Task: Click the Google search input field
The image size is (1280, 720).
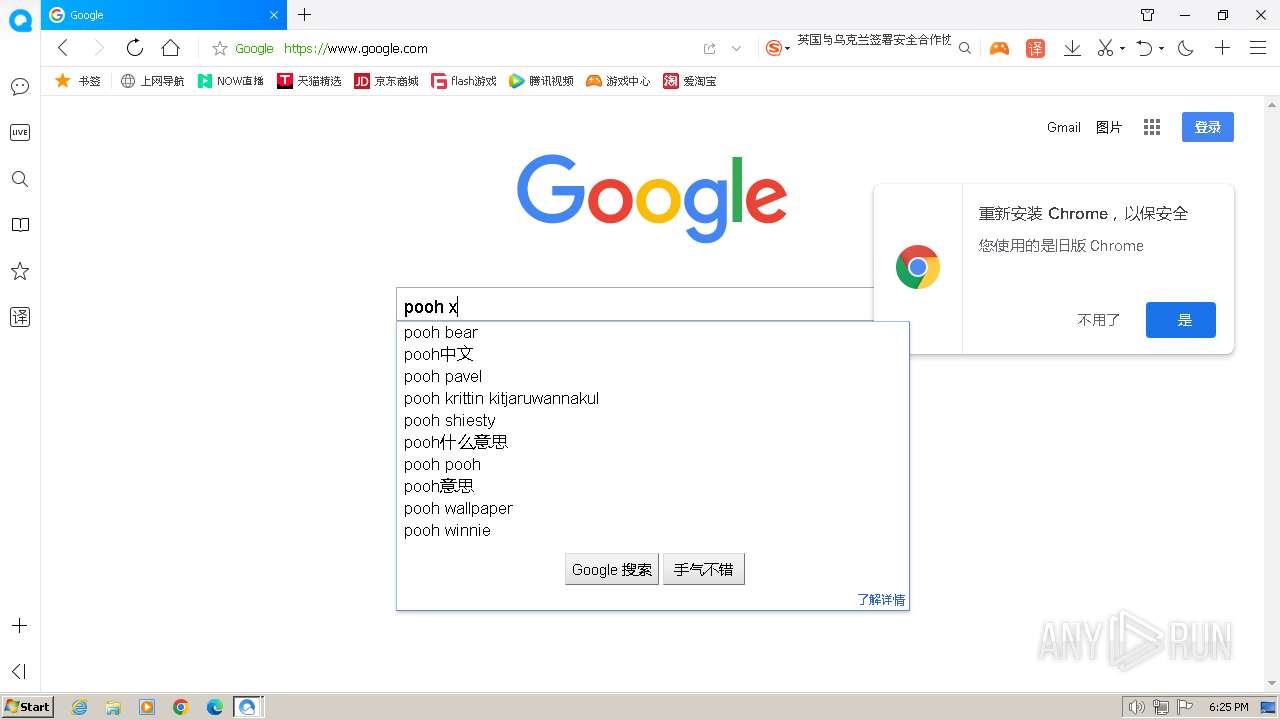Action: point(637,306)
